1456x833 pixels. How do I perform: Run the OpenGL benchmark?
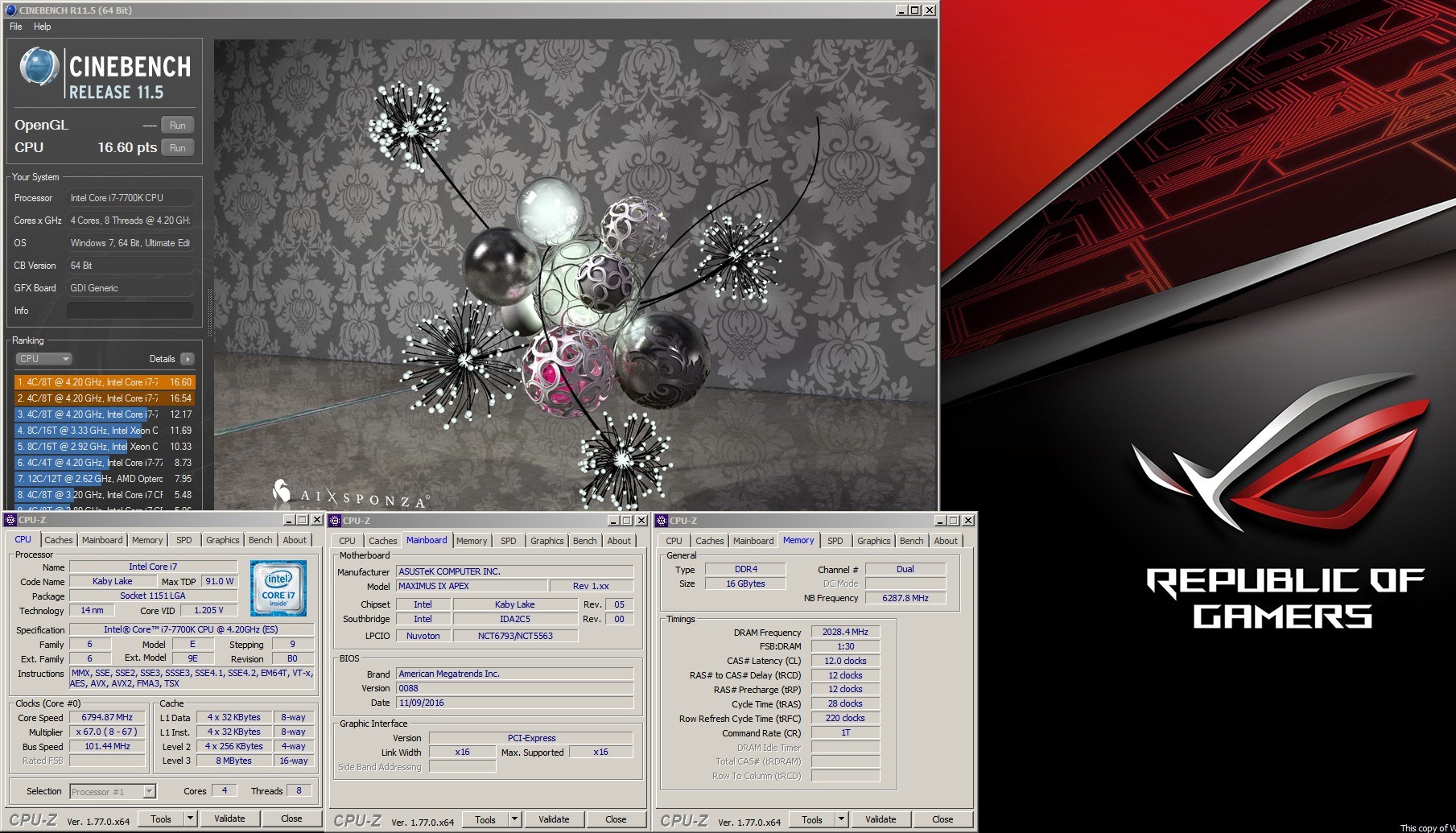[x=178, y=126]
